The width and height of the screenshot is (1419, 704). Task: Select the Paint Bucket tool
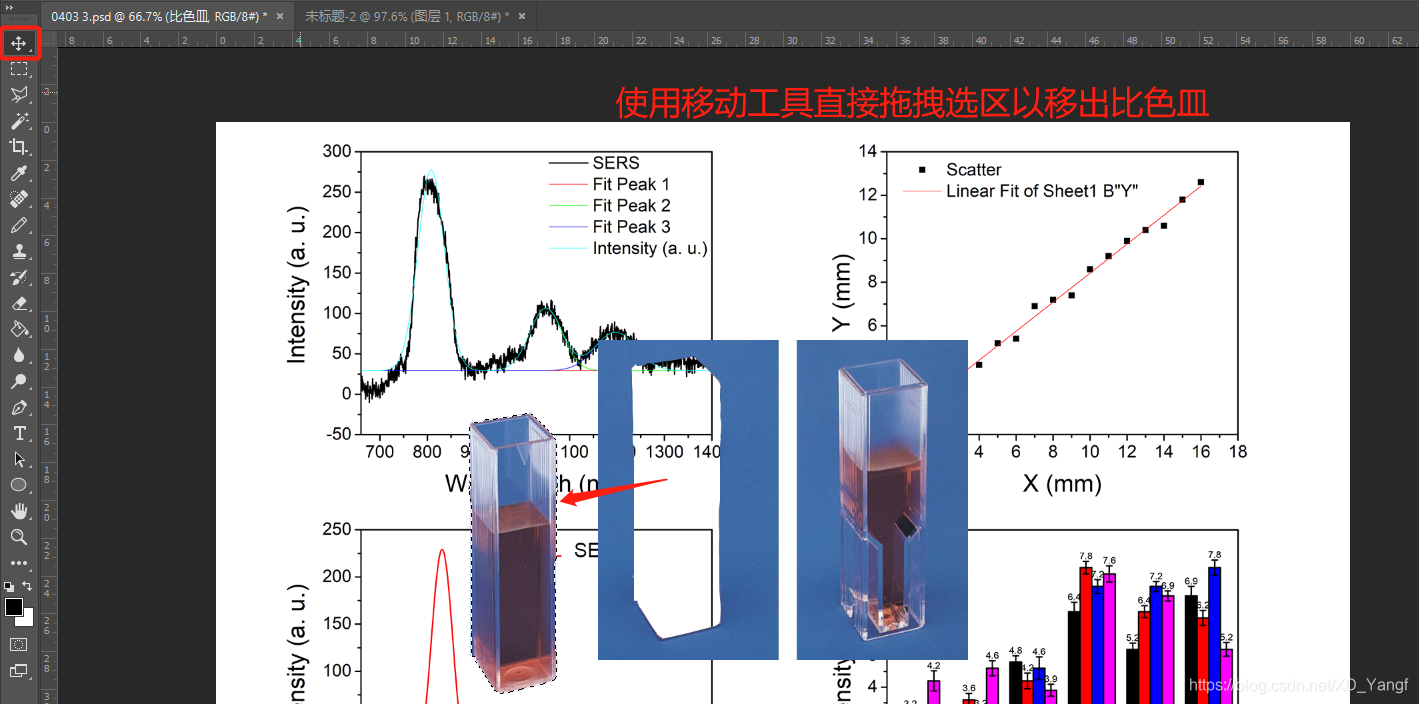click(19, 329)
